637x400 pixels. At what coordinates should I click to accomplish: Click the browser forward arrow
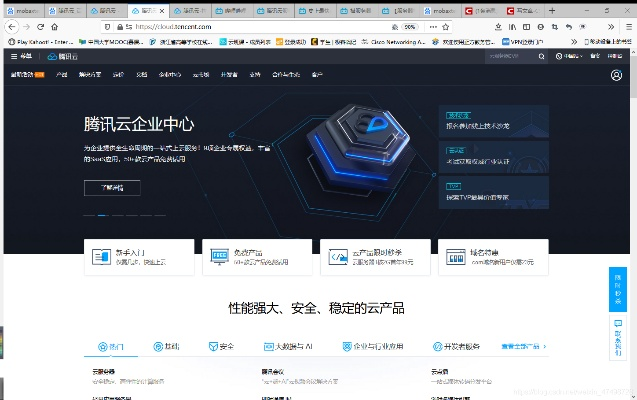(27, 27)
